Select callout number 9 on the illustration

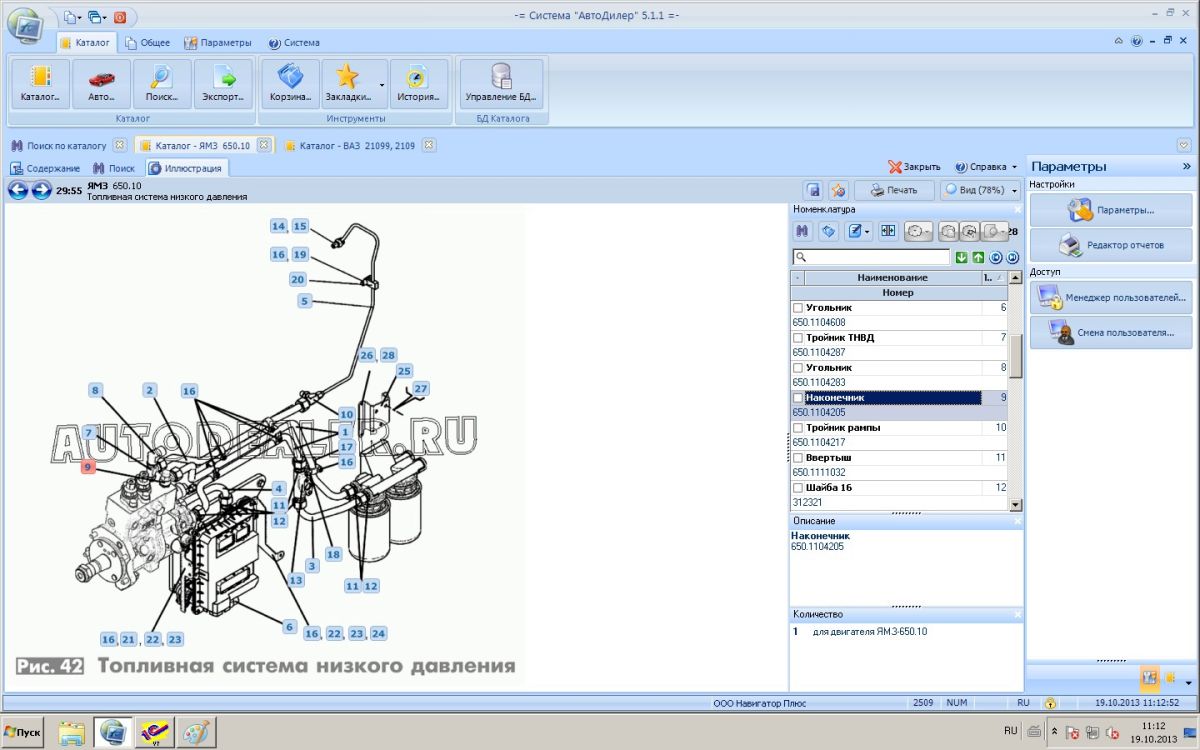tap(88, 466)
